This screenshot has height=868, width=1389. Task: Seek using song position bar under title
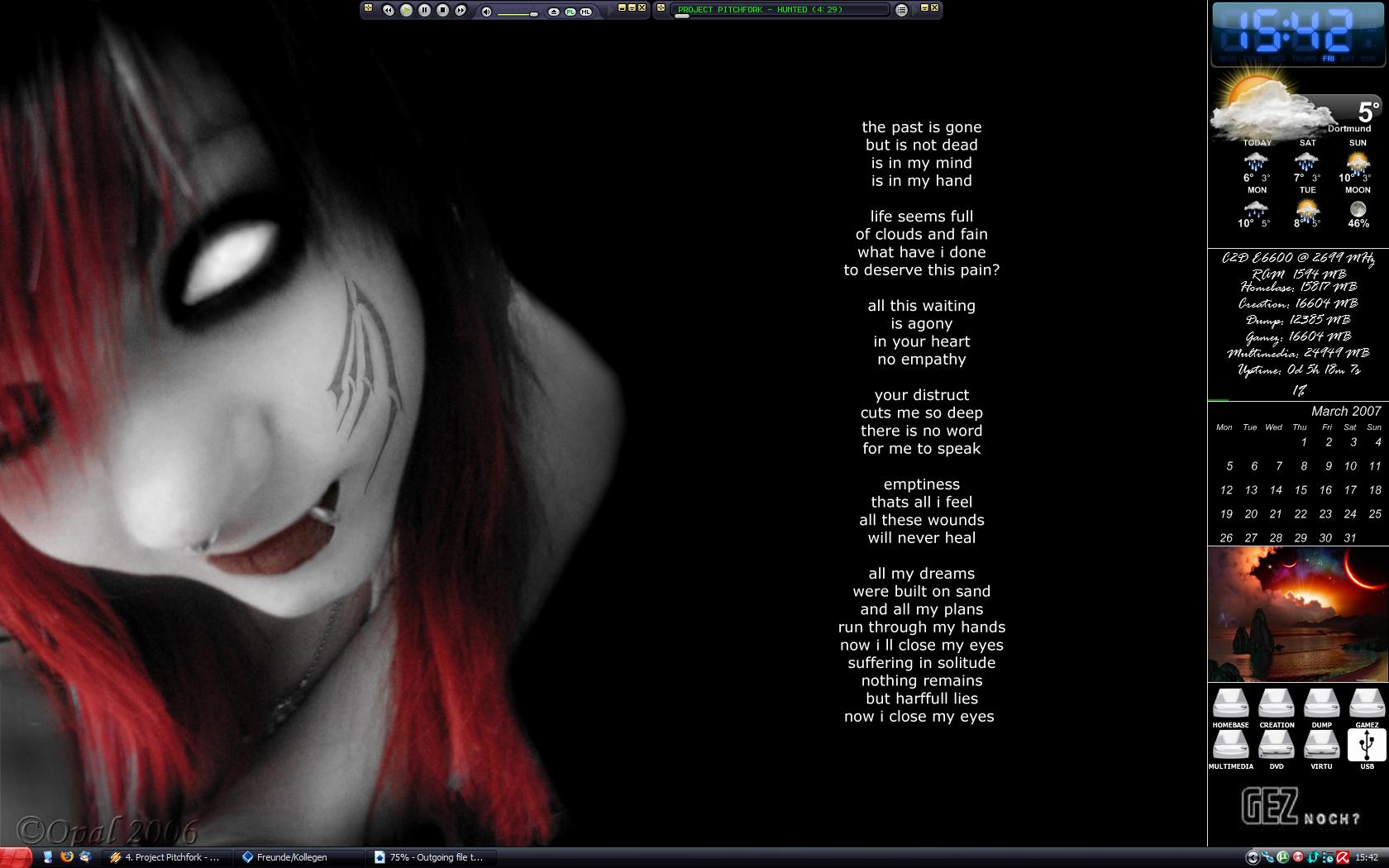(x=781, y=16)
